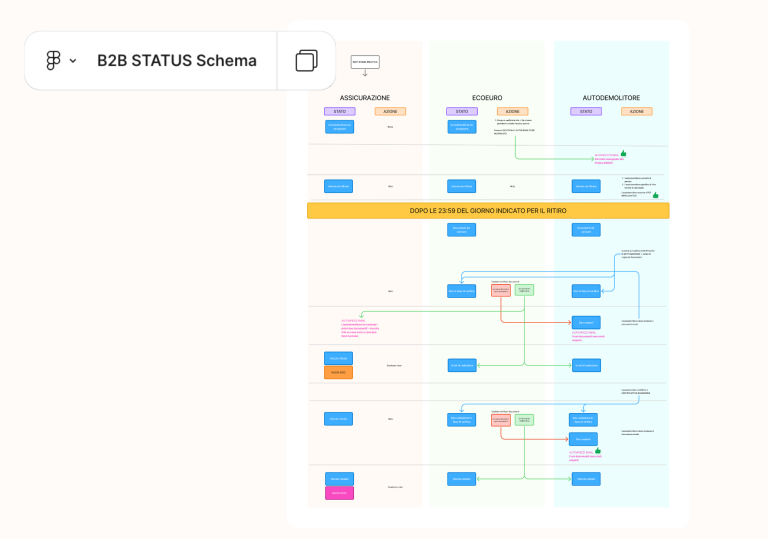This screenshot has height=538, width=768.
Task: Click the purple STATO label under AUTODEMOLITORE
Action: click(586, 111)
